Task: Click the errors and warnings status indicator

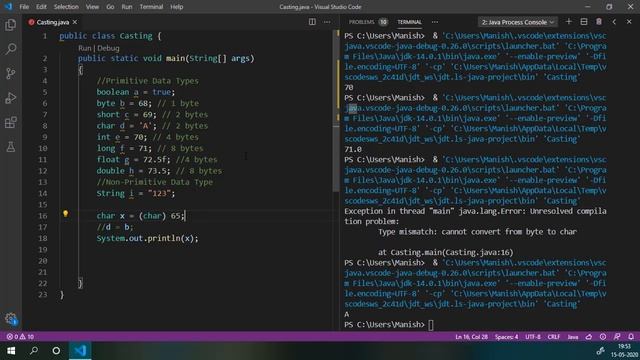Action: tap(20, 337)
